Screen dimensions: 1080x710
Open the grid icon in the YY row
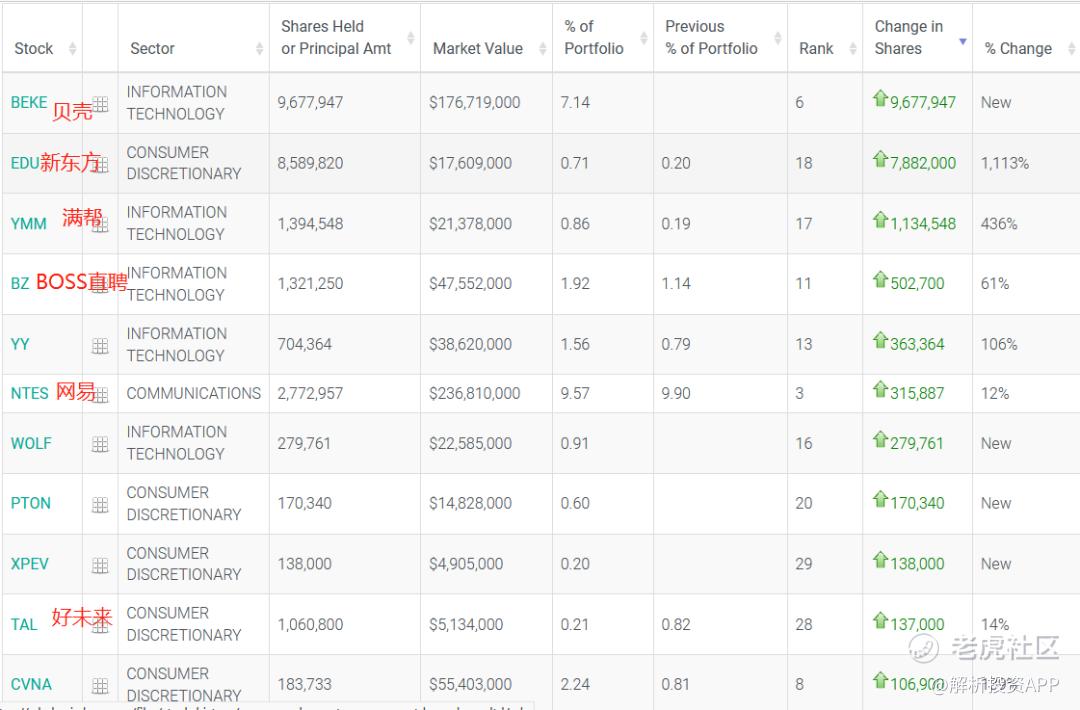(x=100, y=345)
